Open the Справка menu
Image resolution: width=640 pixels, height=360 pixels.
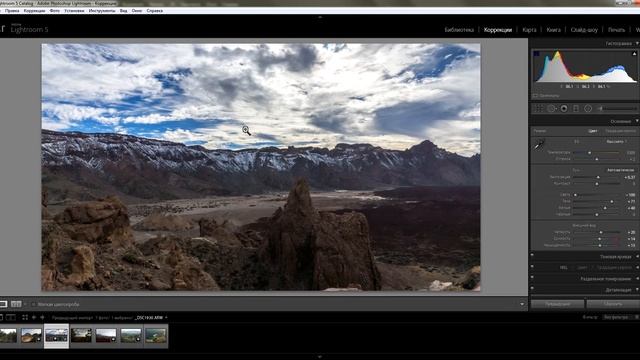pos(155,11)
